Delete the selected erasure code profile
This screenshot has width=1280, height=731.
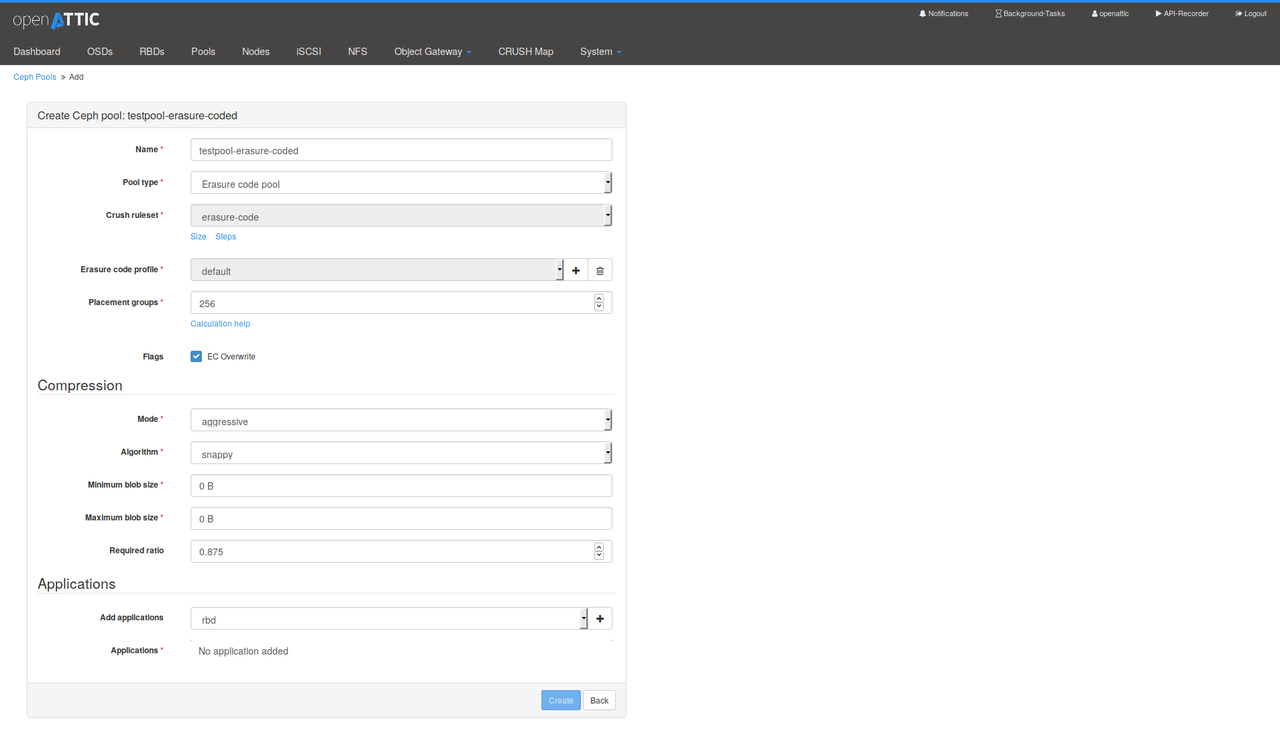(600, 270)
